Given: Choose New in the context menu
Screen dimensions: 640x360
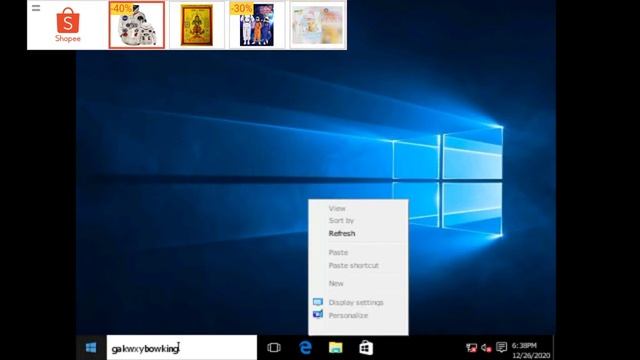Looking at the screenshot, I should point(336,283).
